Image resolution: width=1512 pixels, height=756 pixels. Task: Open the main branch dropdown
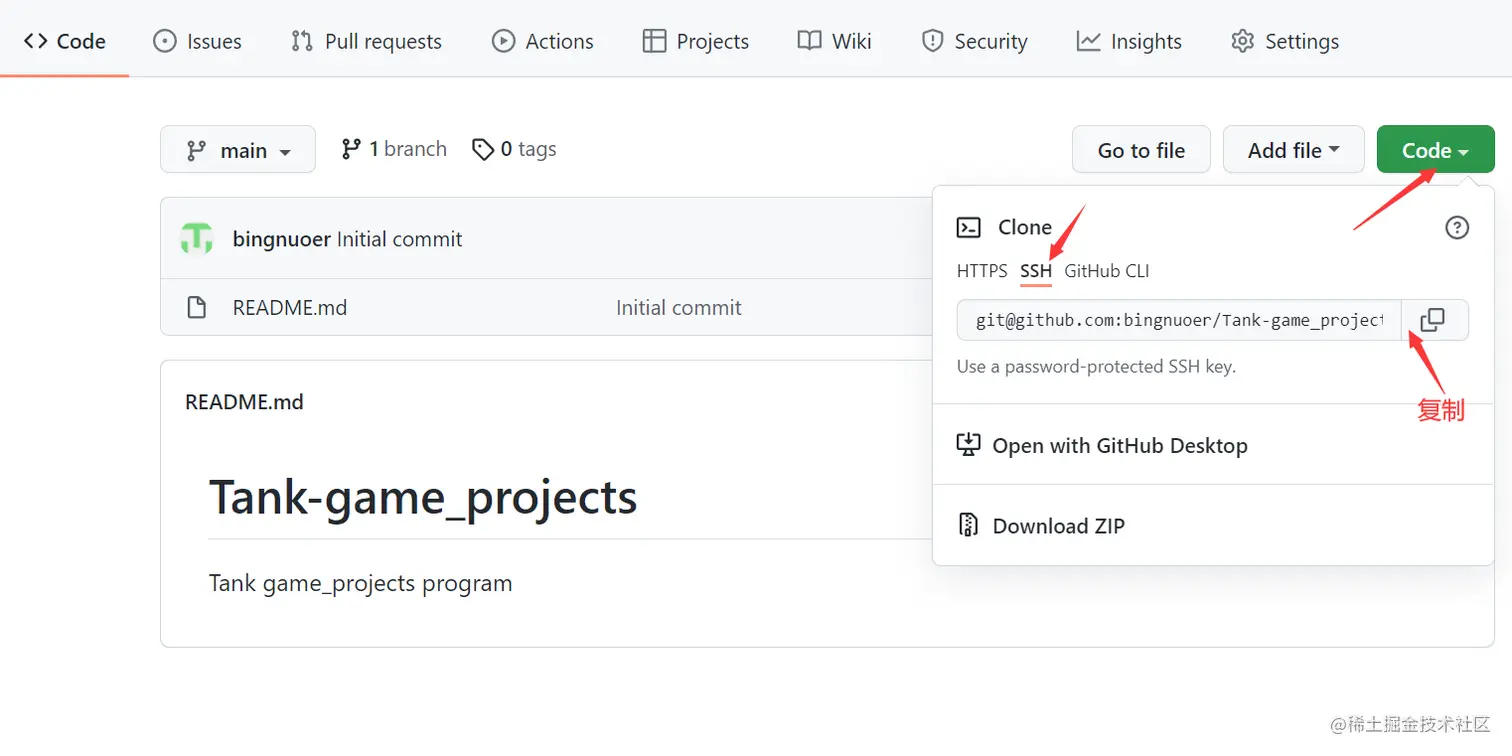click(238, 150)
